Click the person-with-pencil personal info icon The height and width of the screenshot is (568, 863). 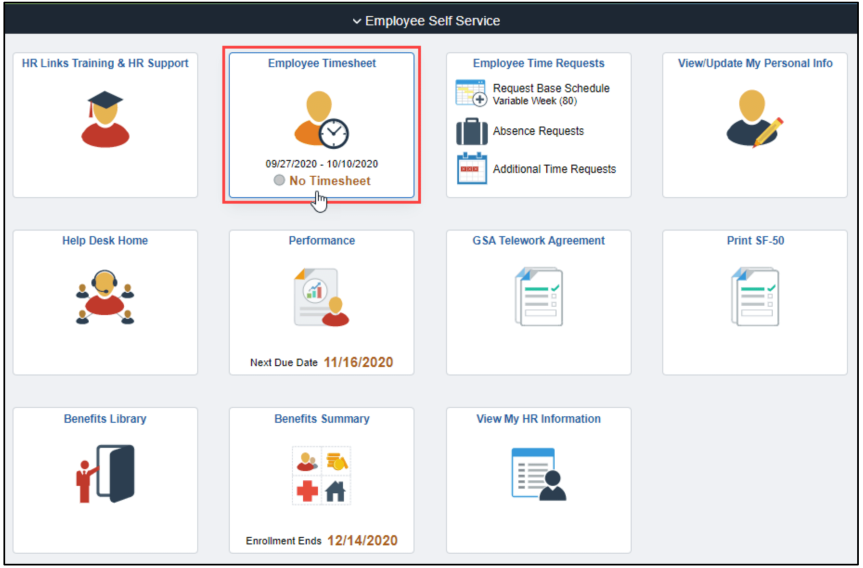tap(754, 119)
